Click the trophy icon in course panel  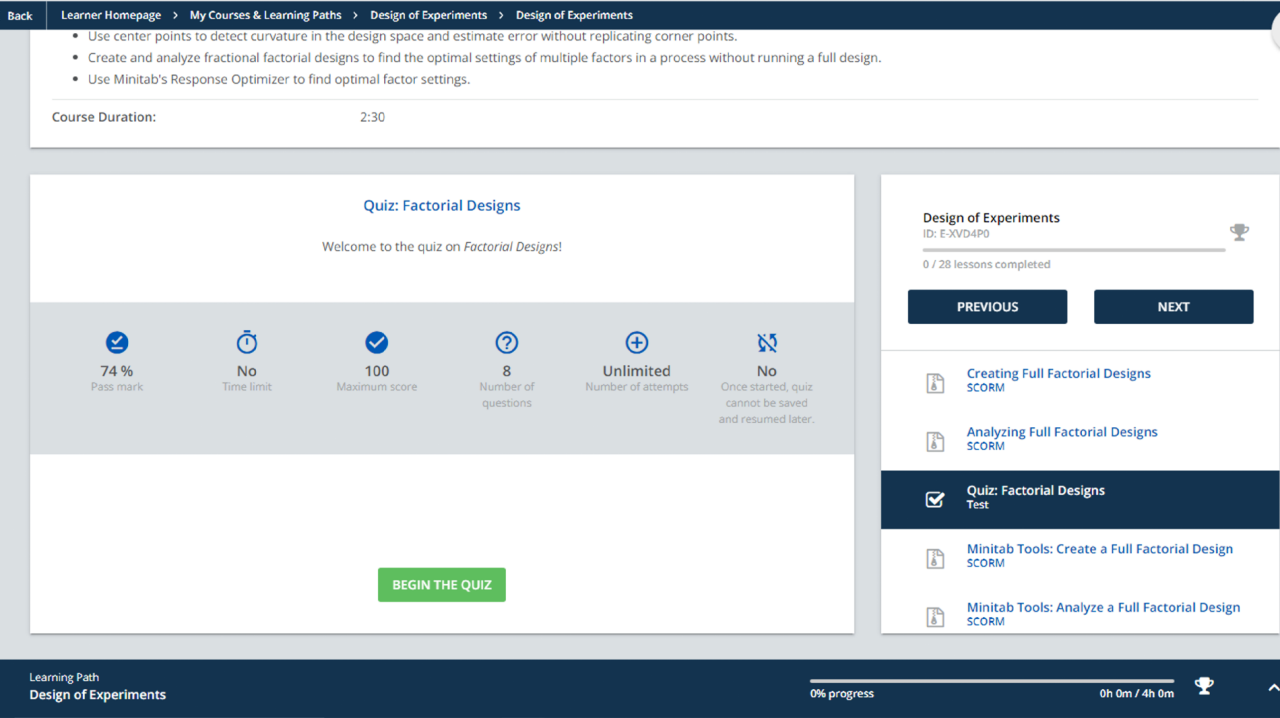click(x=1239, y=232)
